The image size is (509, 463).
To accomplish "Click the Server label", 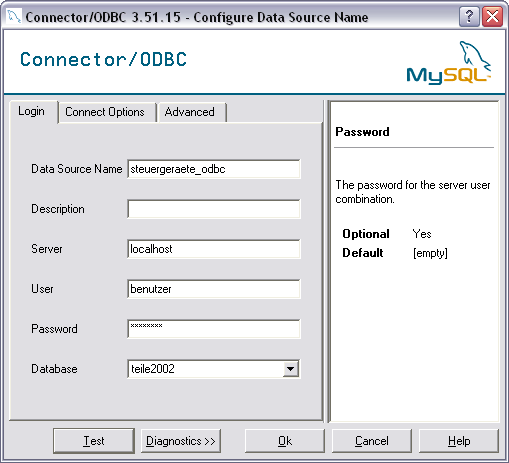I will 47,249.
